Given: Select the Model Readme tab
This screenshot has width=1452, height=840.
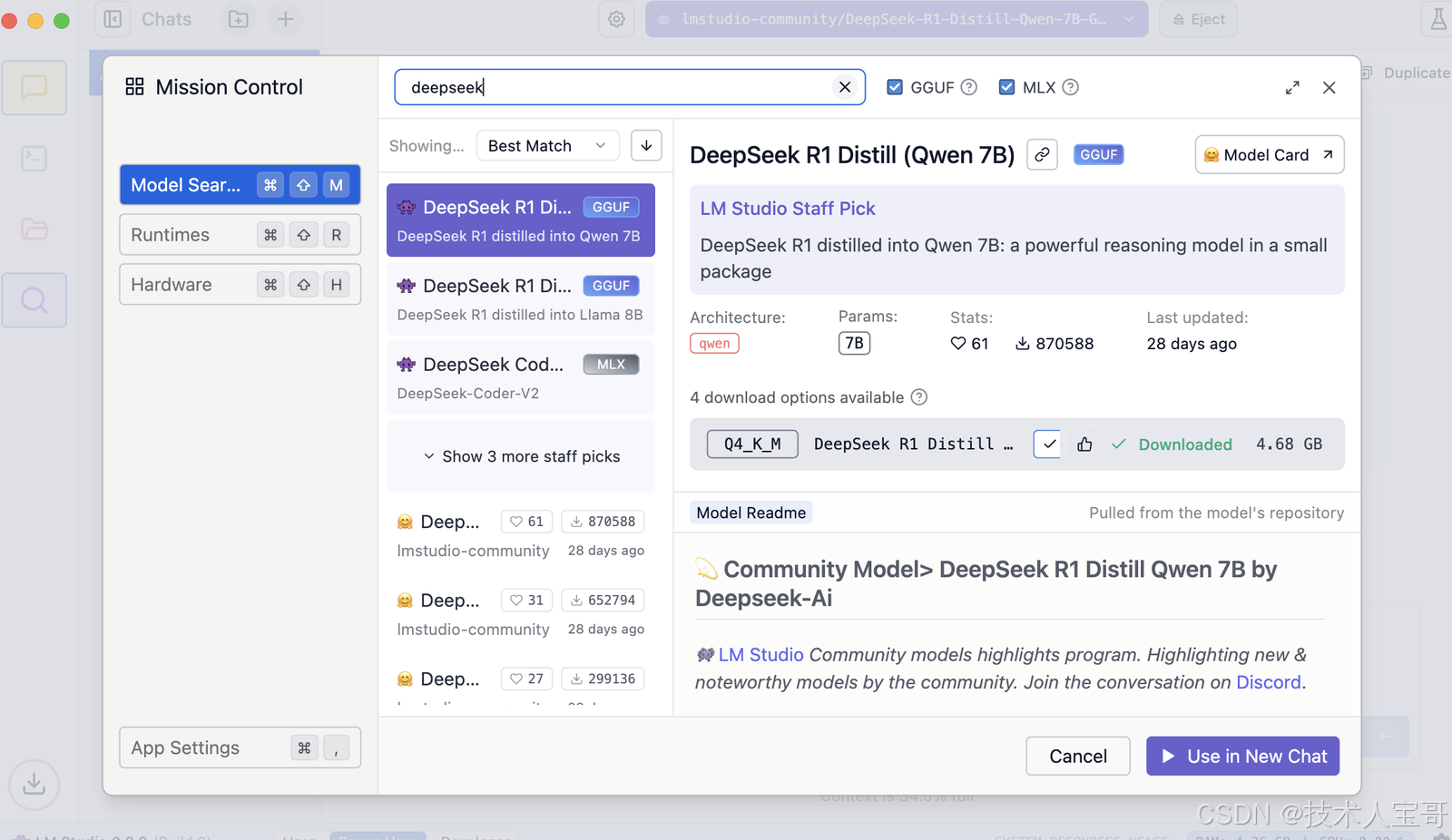Looking at the screenshot, I should (x=751, y=513).
